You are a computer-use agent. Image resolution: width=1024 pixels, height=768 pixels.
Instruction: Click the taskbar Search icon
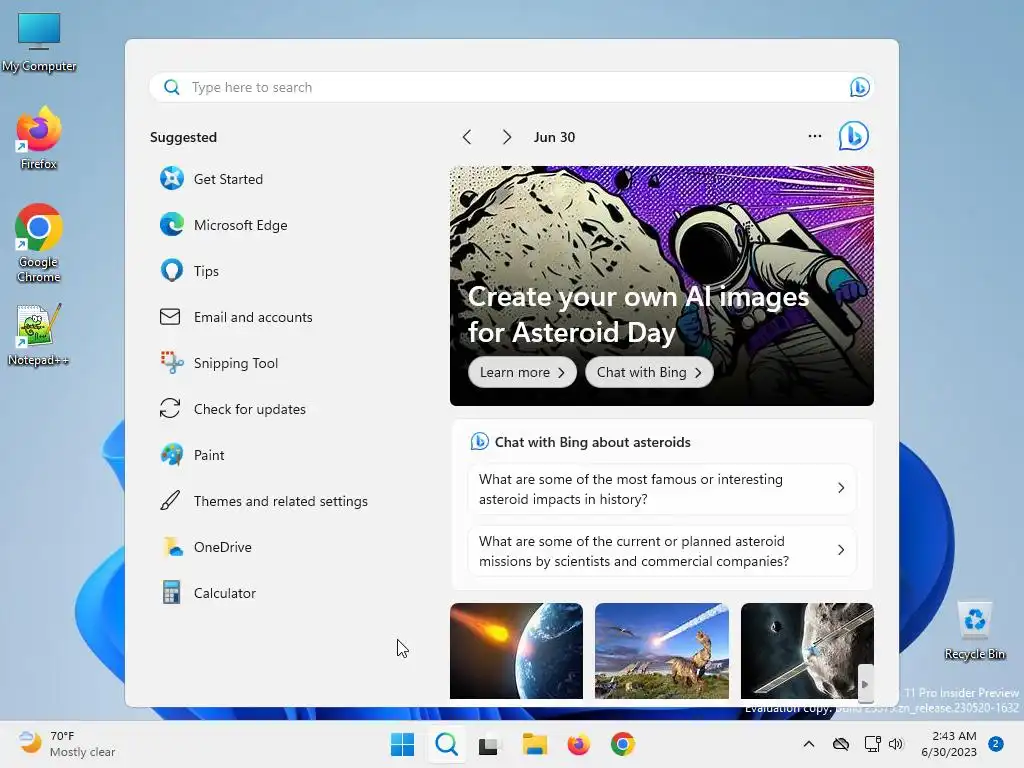tap(447, 744)
